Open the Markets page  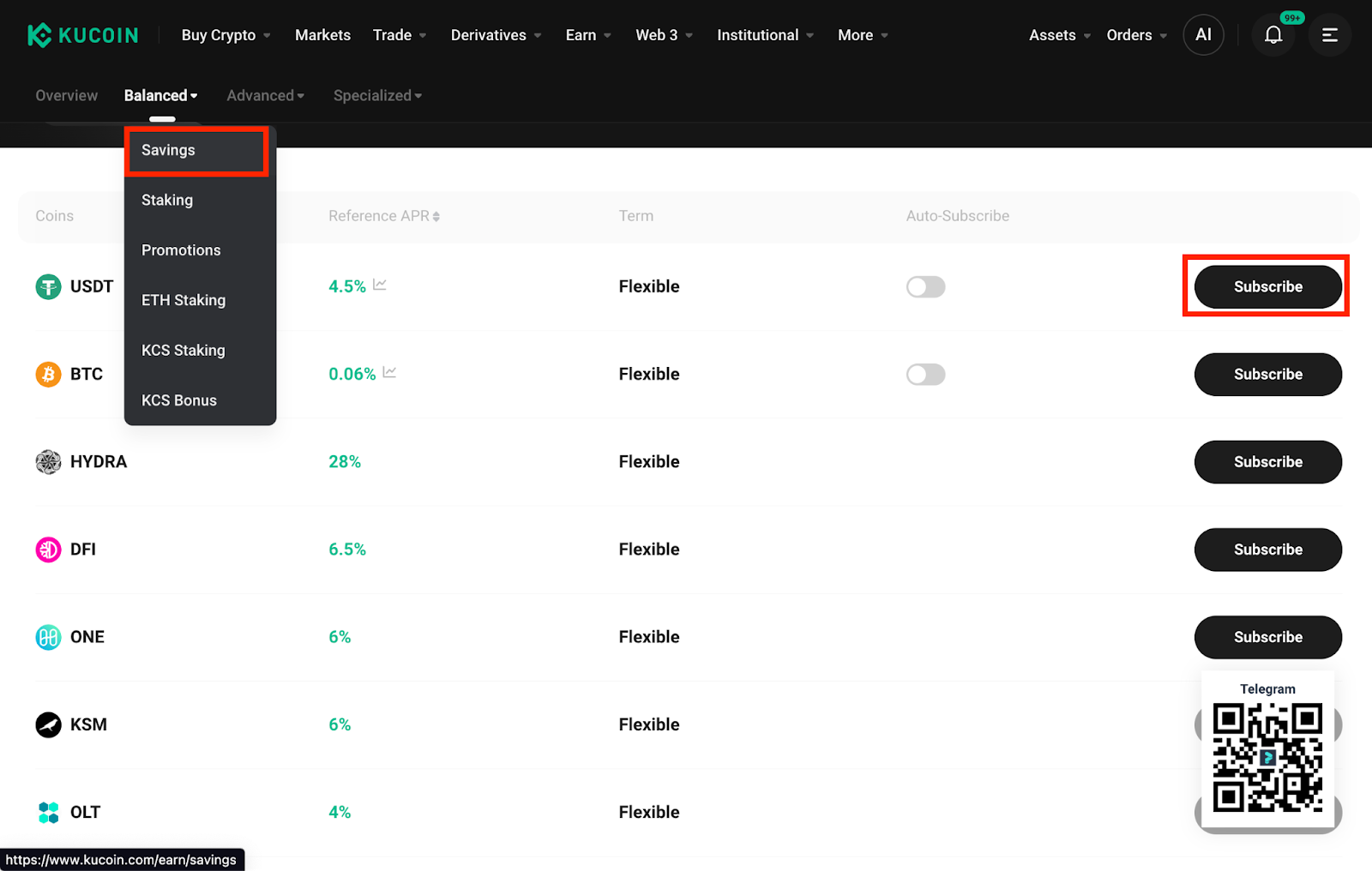coord(322,35)
